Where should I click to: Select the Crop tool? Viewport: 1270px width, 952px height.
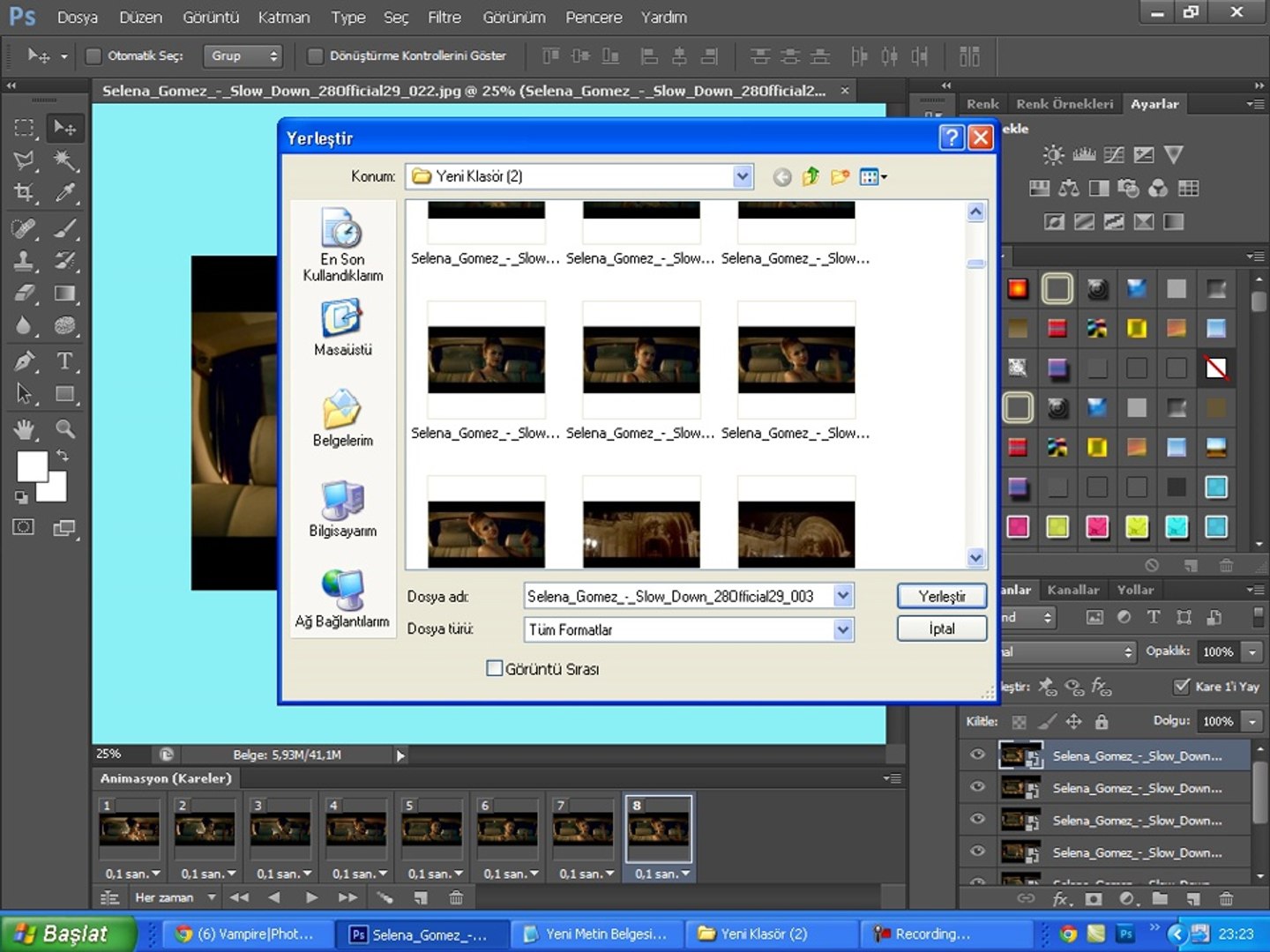coord(24,193)
